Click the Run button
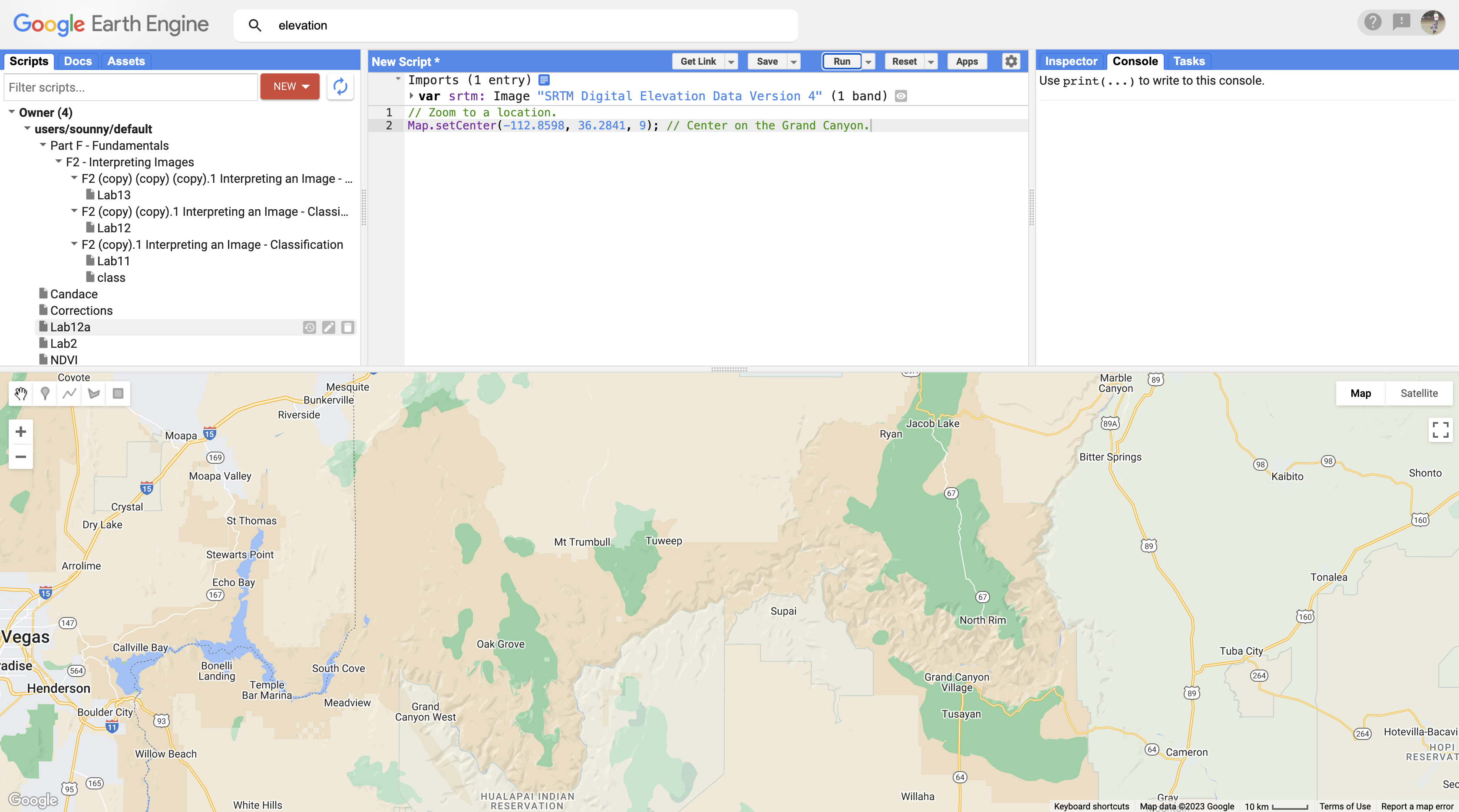1459x812 pixels. click(x=841, y=61)
